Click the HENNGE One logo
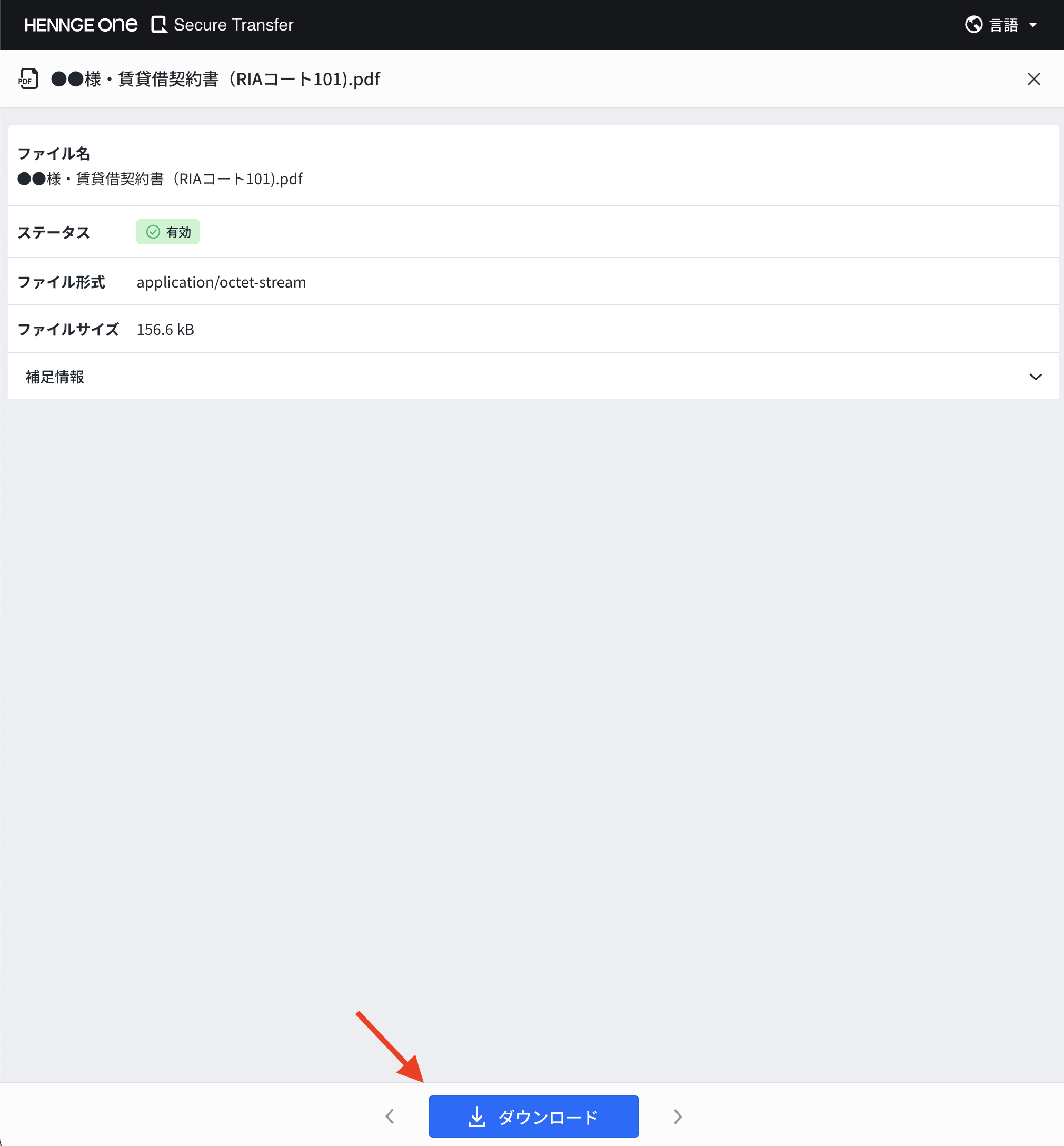The width and height of the screenshot is (1064, 1146). pyautogui.click(x=81, y=25)
